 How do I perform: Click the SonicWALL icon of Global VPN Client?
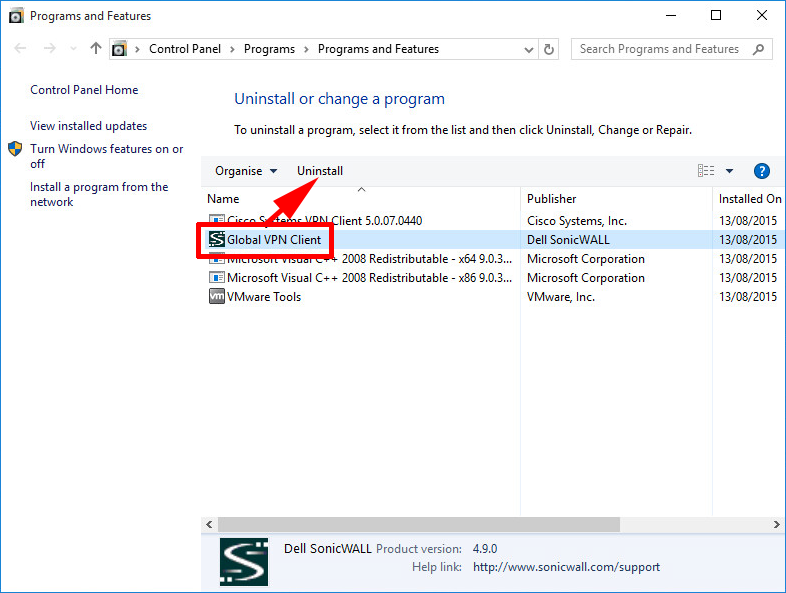[217, 240]
